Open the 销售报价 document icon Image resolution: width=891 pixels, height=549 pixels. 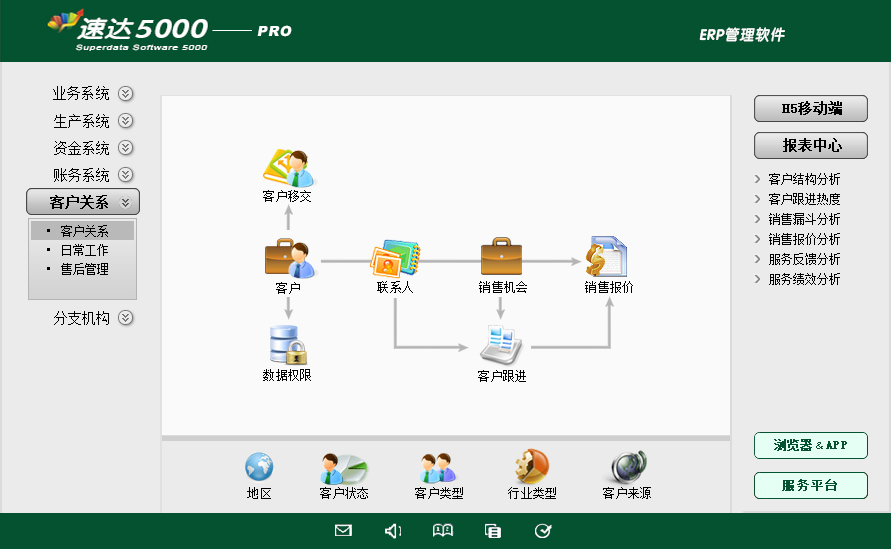point(606,257)
